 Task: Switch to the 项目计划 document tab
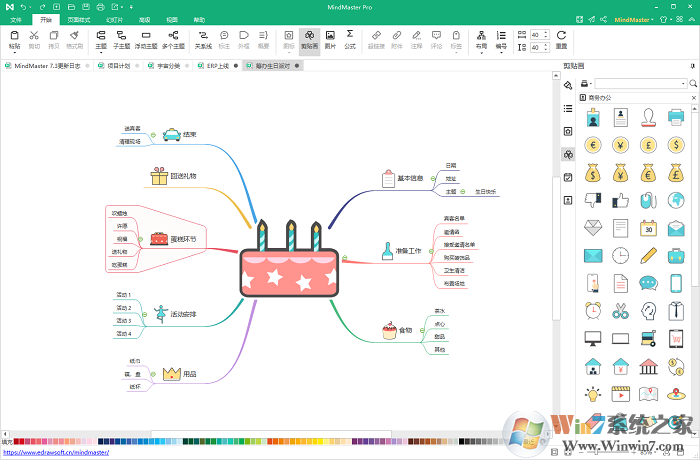(x=118, y=65)
